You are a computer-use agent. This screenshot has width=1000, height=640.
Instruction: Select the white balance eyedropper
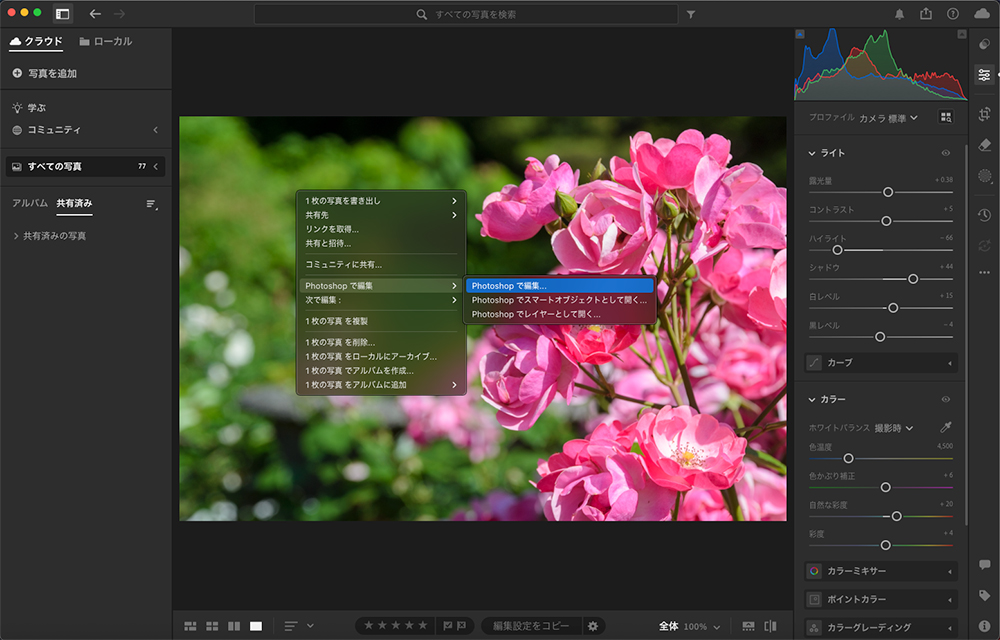[x=945, y=427]
